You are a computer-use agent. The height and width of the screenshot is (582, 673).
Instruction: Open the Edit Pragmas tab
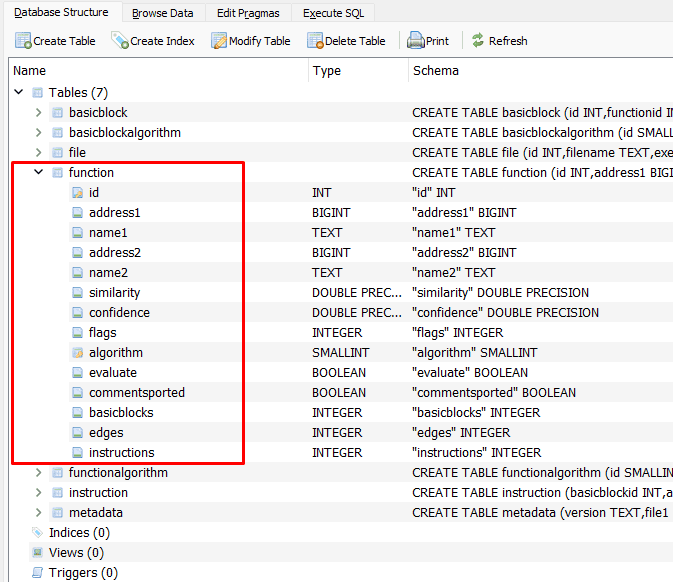[248, 13]
